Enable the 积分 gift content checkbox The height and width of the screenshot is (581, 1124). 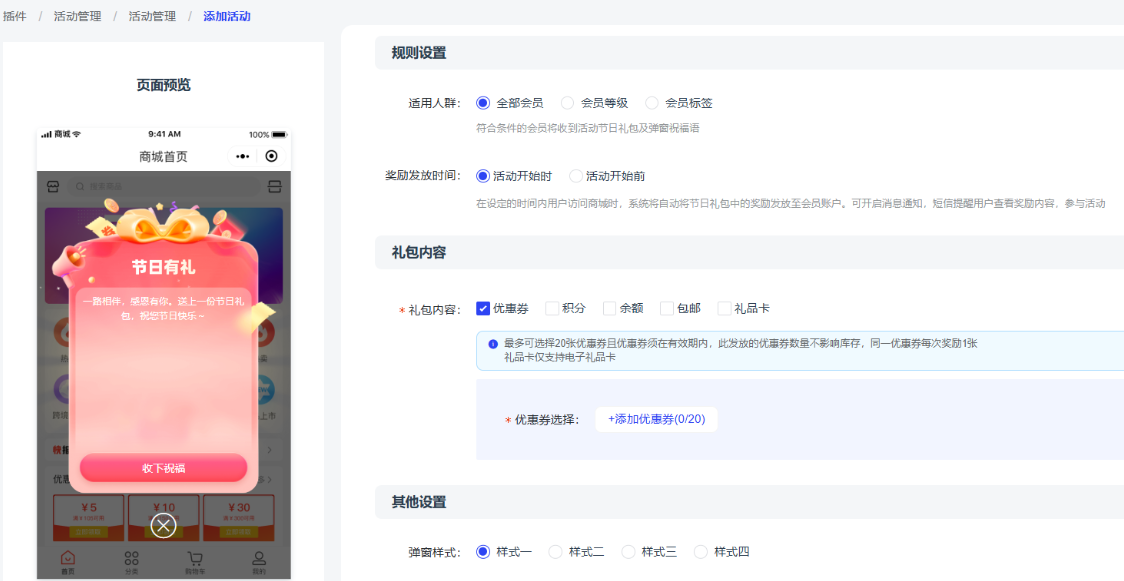click(x=552, y=309)
